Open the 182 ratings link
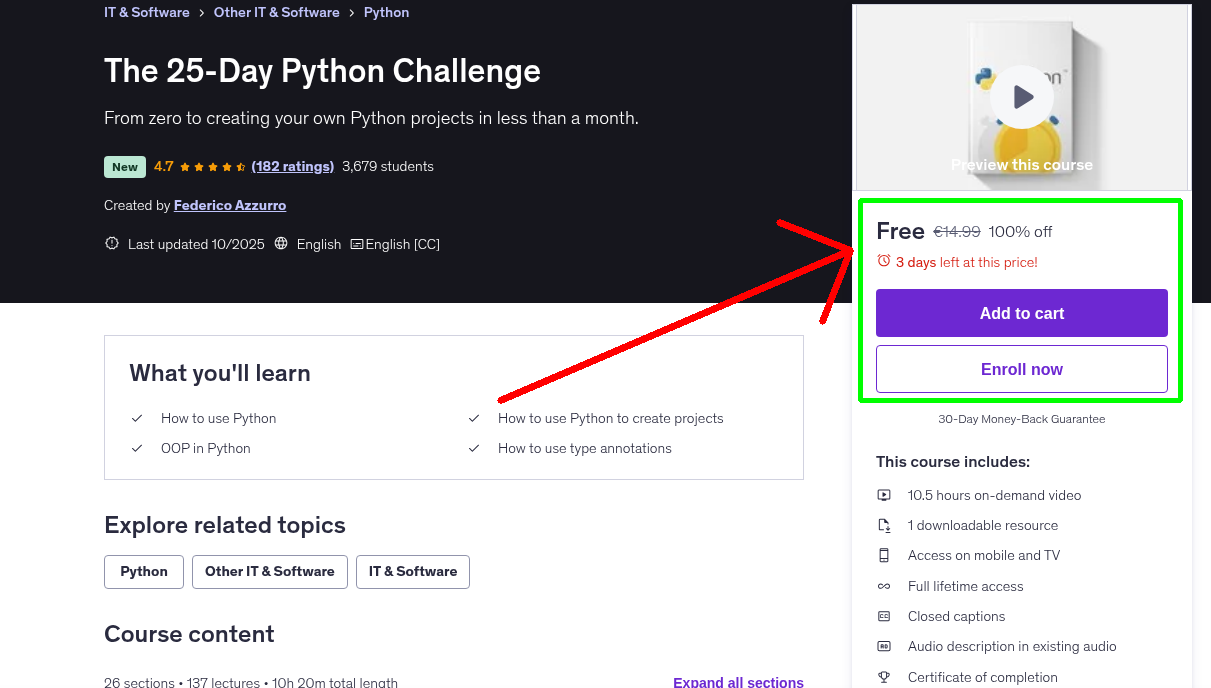1211x688 pixels. pos(292,166)
